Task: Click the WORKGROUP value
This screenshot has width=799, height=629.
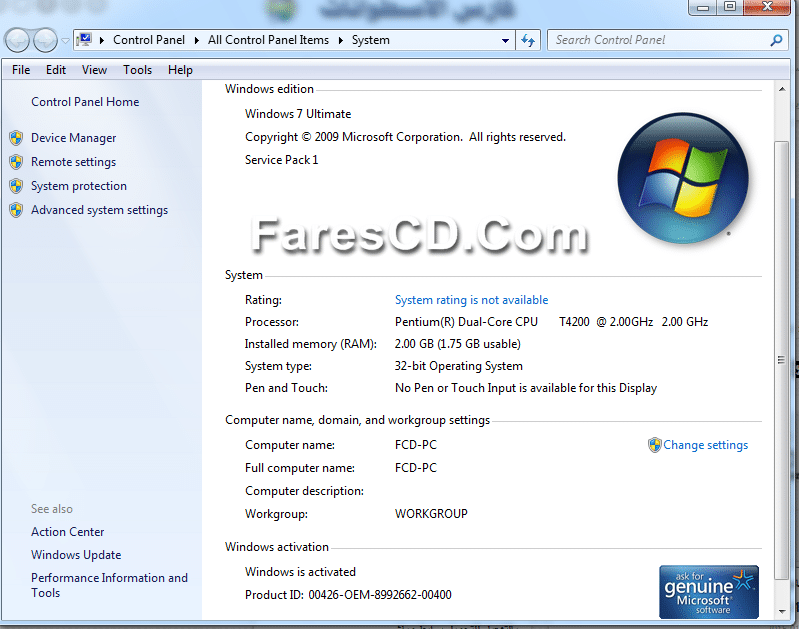Action: tap(431, 514)
